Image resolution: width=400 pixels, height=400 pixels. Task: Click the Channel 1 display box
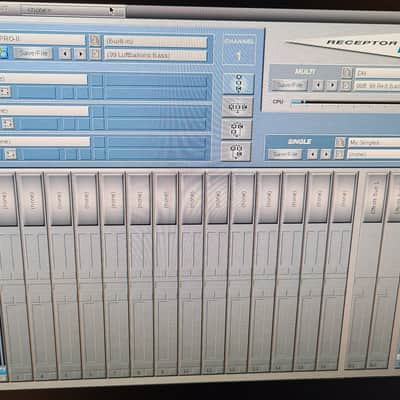[x=239, y=50]
